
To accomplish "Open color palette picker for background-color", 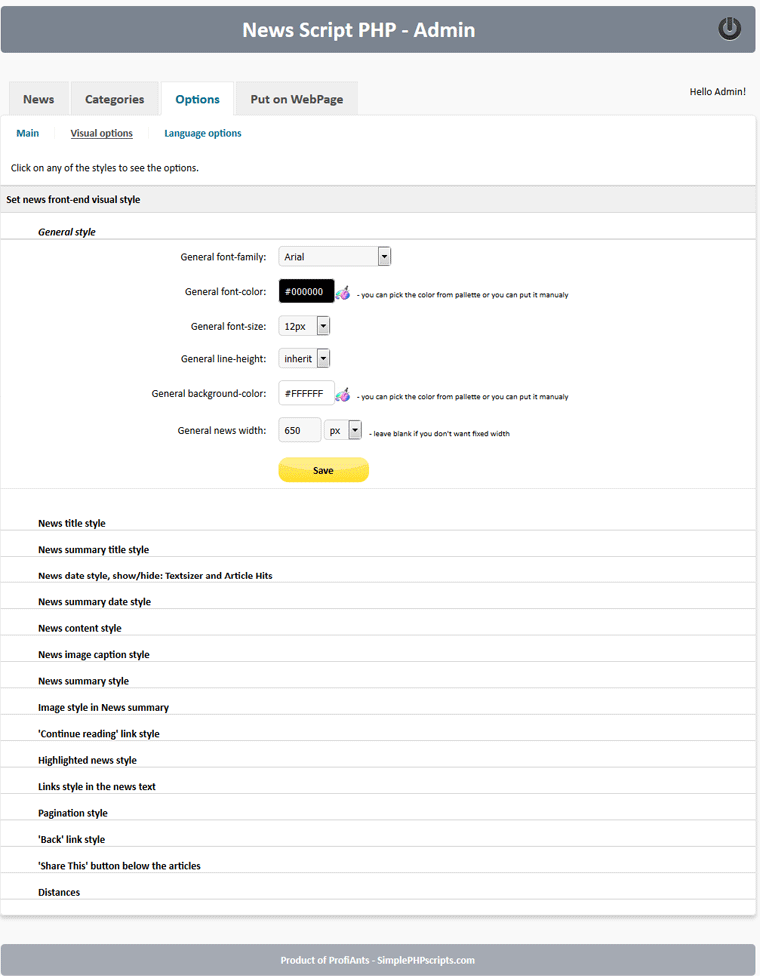I will click(x=343, y=394).
